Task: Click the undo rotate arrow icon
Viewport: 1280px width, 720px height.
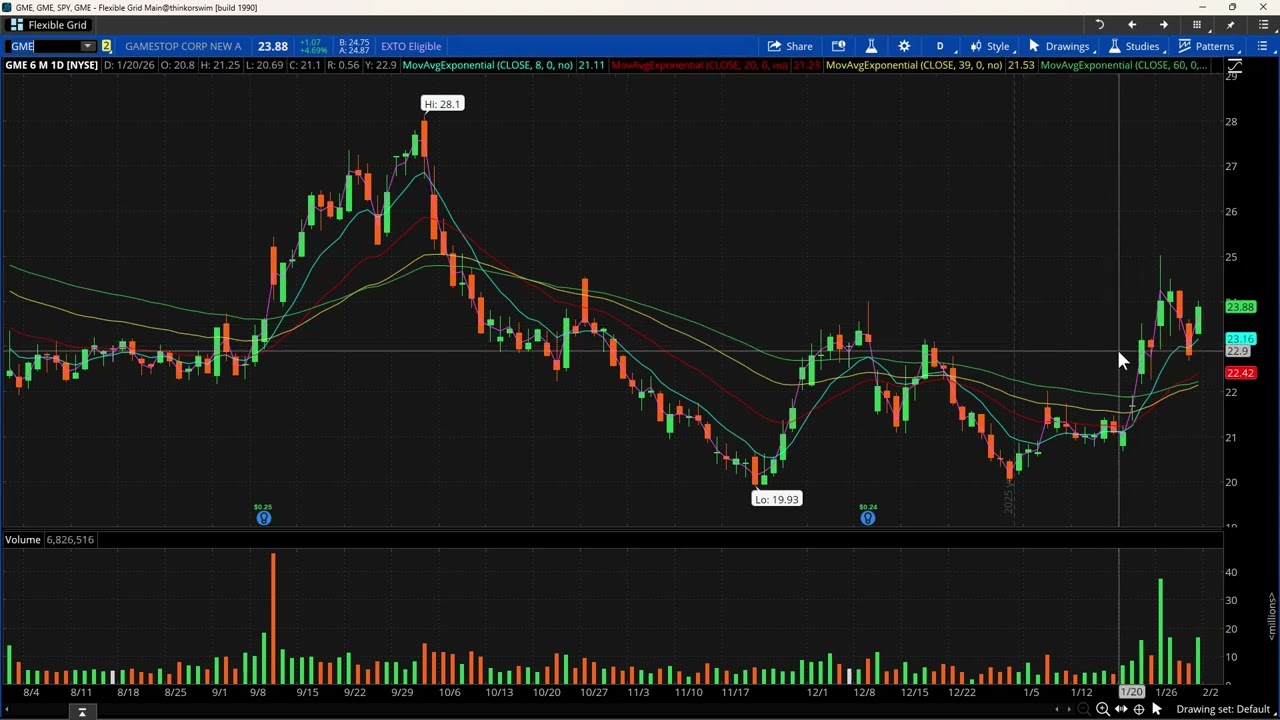Action: click(1099, 25)
